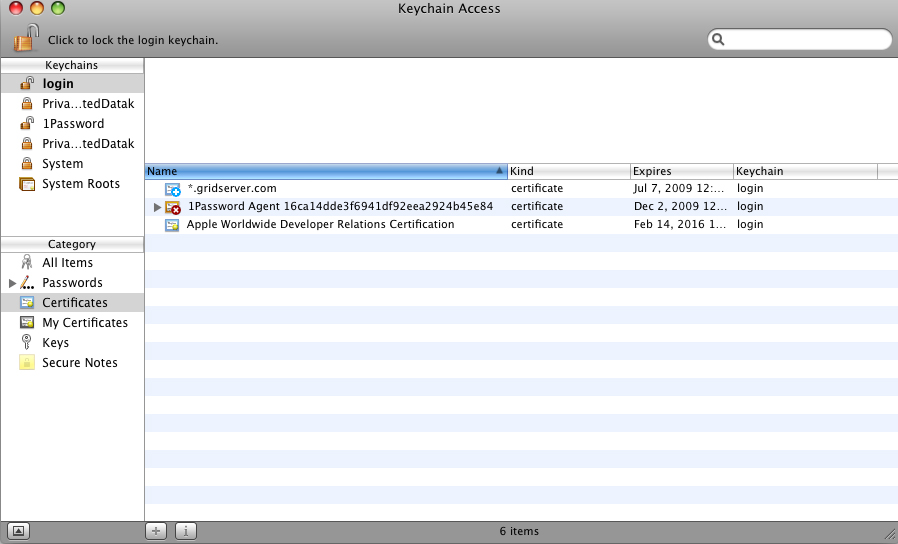Click the Keys category icon

[x=27, y=343]
